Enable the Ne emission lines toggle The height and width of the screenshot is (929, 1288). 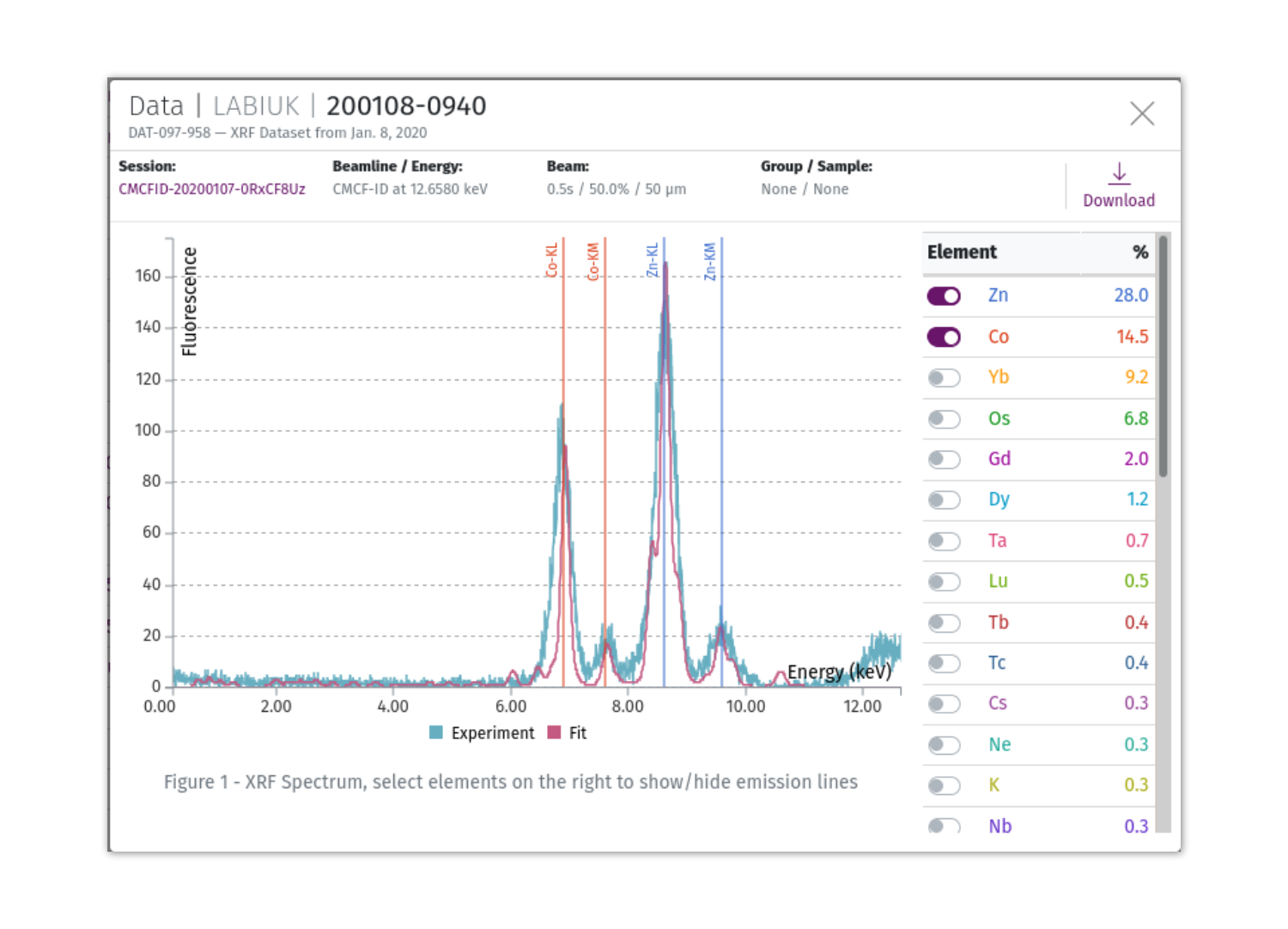click(944, 745)
